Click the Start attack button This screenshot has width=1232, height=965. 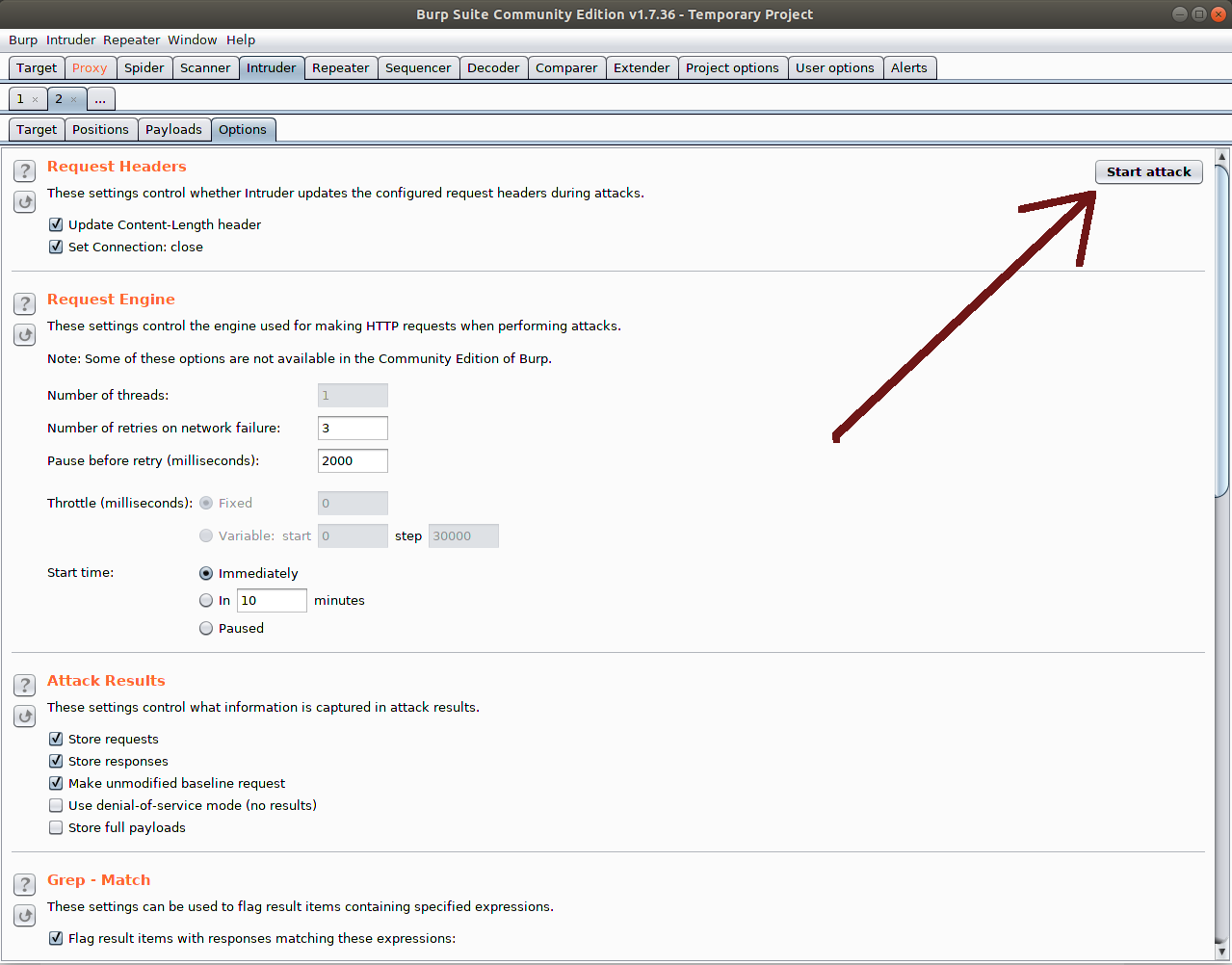point(1149,171)
